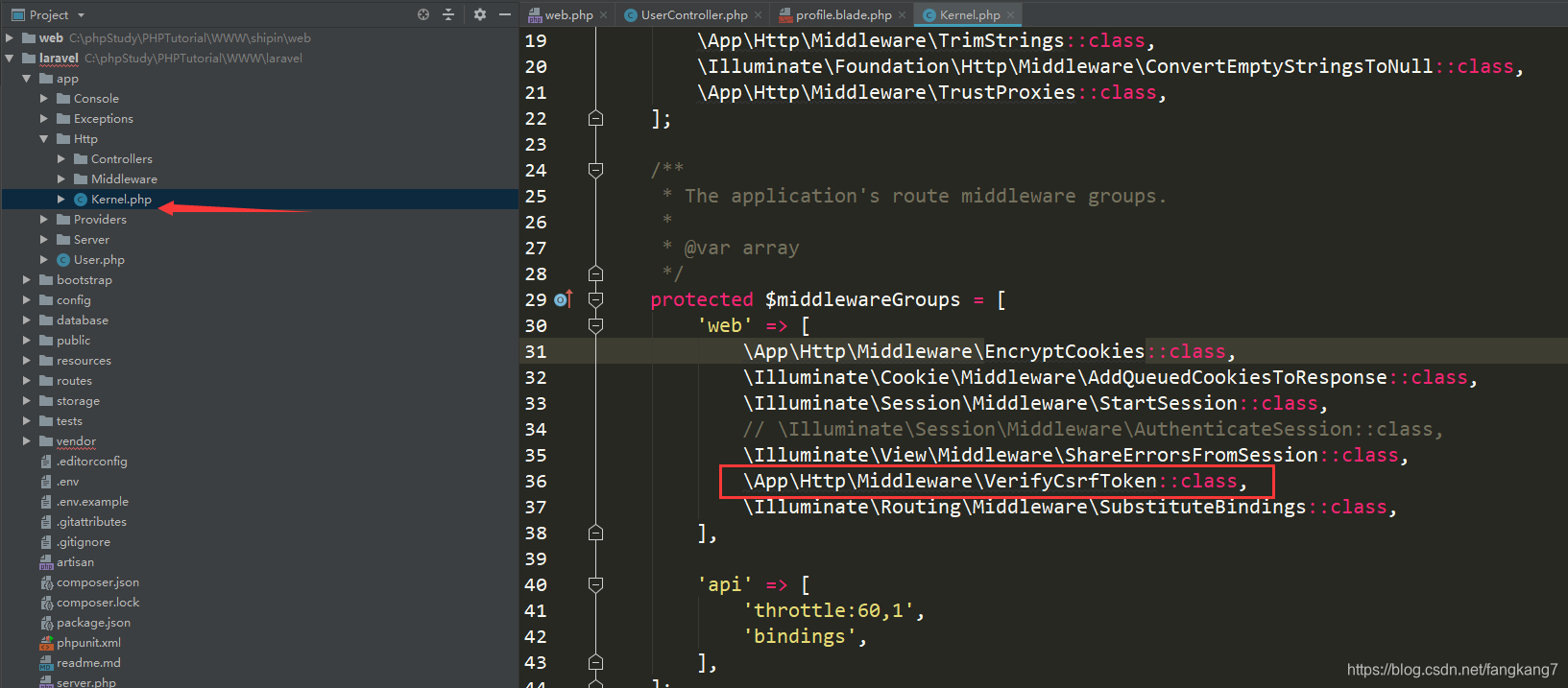Hide the Project panel with minimize icon
1568x688 pixels.
(505, 14)
